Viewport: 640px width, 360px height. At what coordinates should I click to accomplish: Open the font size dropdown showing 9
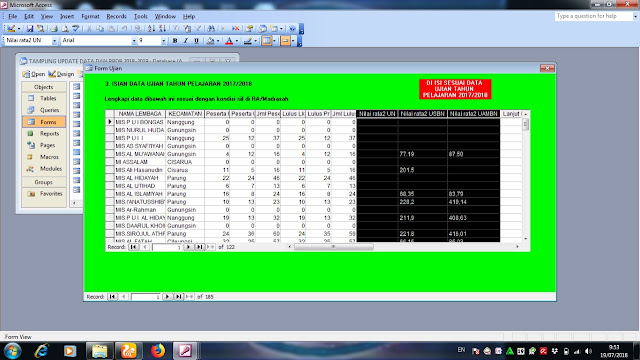click(164, 40)
